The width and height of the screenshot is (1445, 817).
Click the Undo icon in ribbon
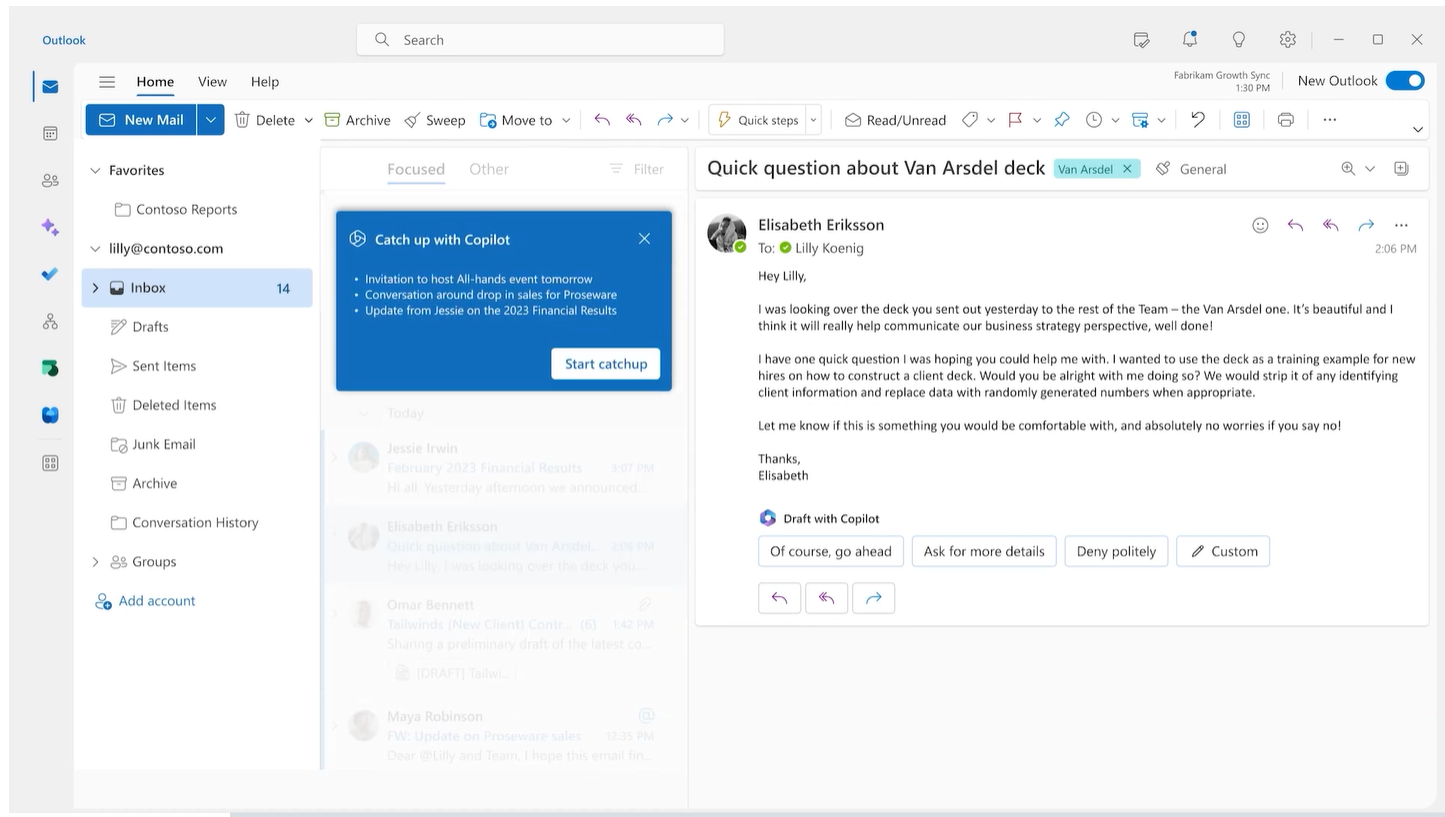tap(1198, 120)
